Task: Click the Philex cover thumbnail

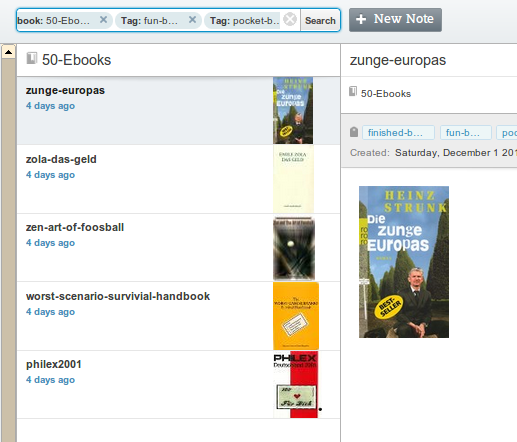Action: (x=296, y=385)
